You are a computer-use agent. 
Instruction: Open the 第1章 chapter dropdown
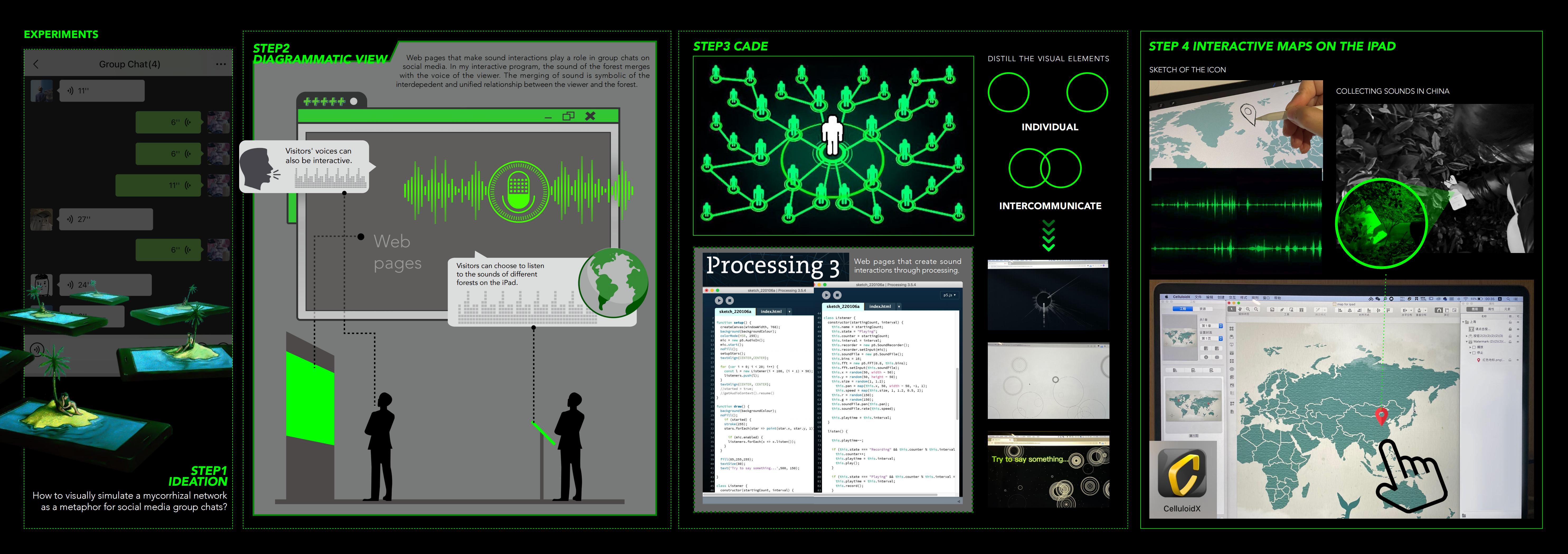coord(1211,326)
